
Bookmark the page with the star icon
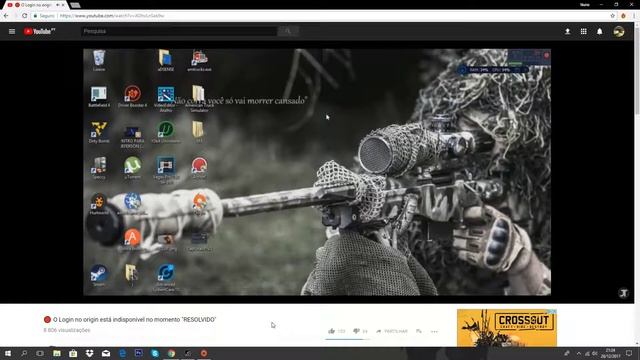[612, 16]
